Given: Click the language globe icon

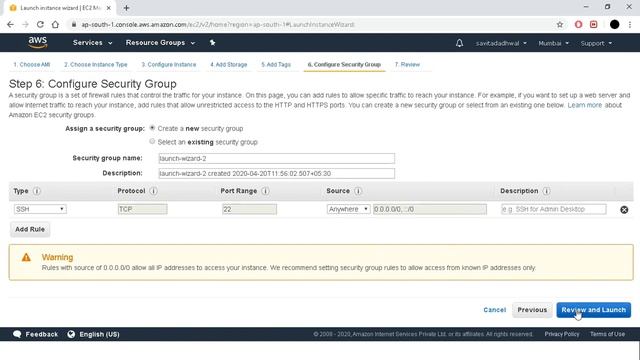Looking at the screenshot, I should pos(71,334).
